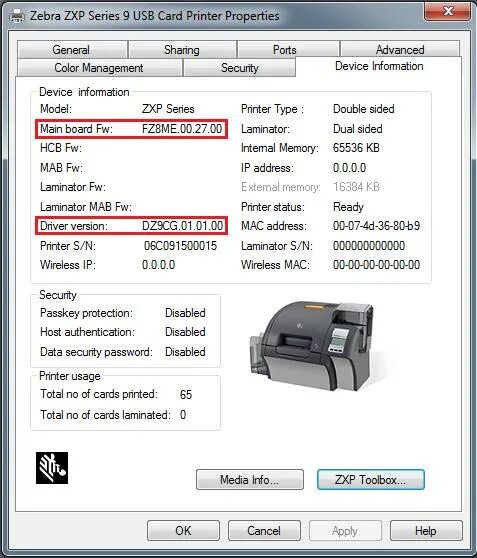The height and width of the screenshot is (558, 477).
Task: Confirm with the OK button
Action: click(x=183, y=531)
